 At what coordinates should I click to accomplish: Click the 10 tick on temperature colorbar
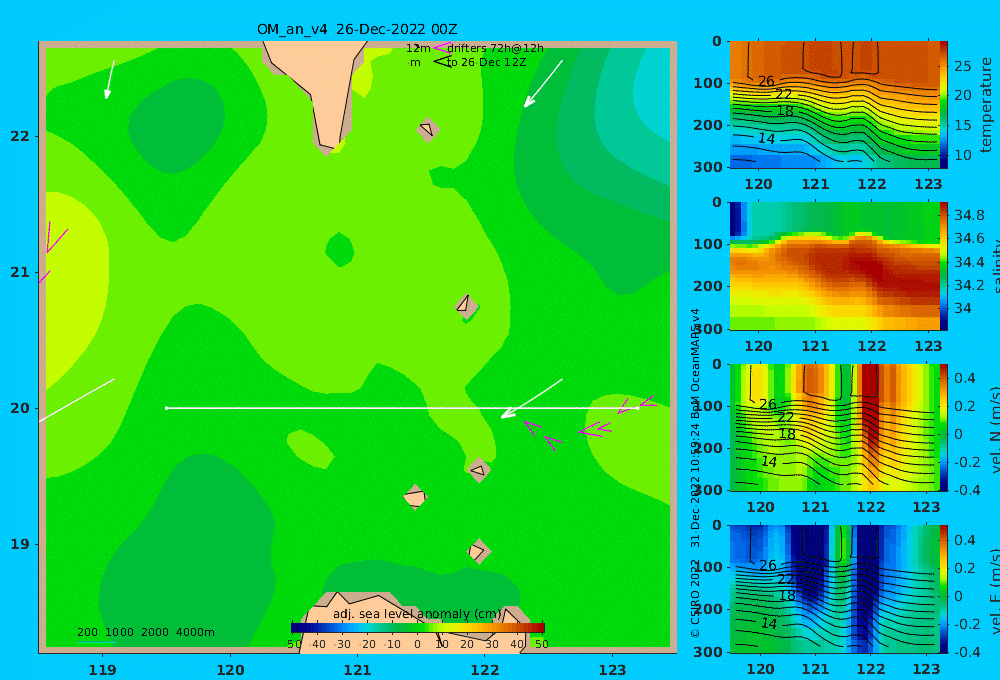point(963,155)
